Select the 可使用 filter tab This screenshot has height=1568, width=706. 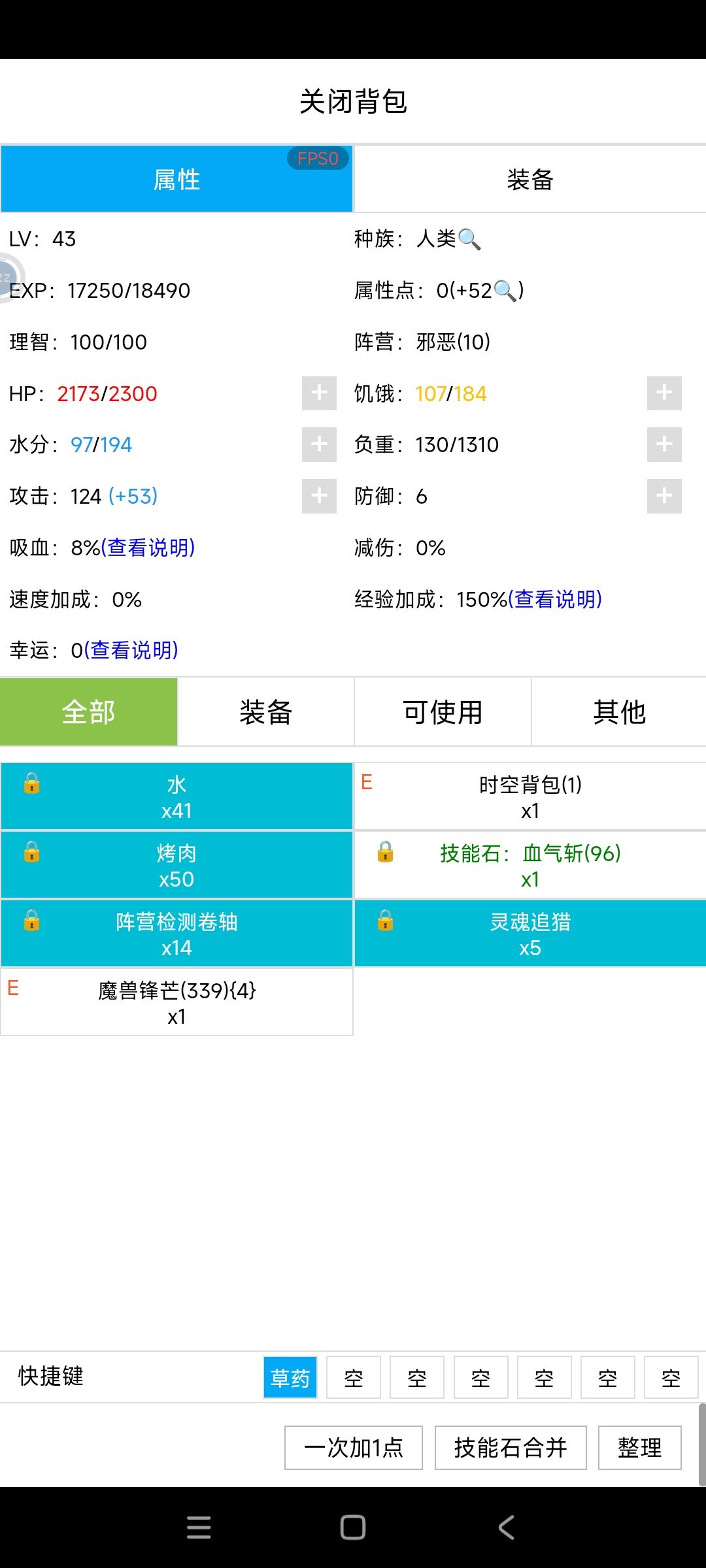tap(443, 712)
